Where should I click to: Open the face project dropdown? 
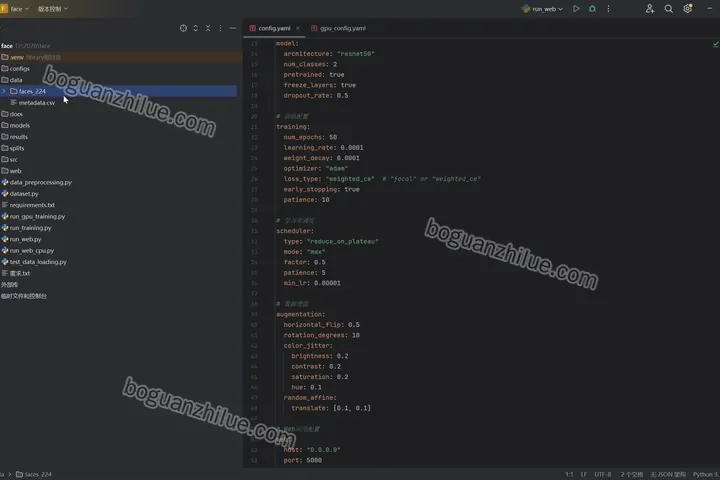pyautogui.click(x=16, y=9)
